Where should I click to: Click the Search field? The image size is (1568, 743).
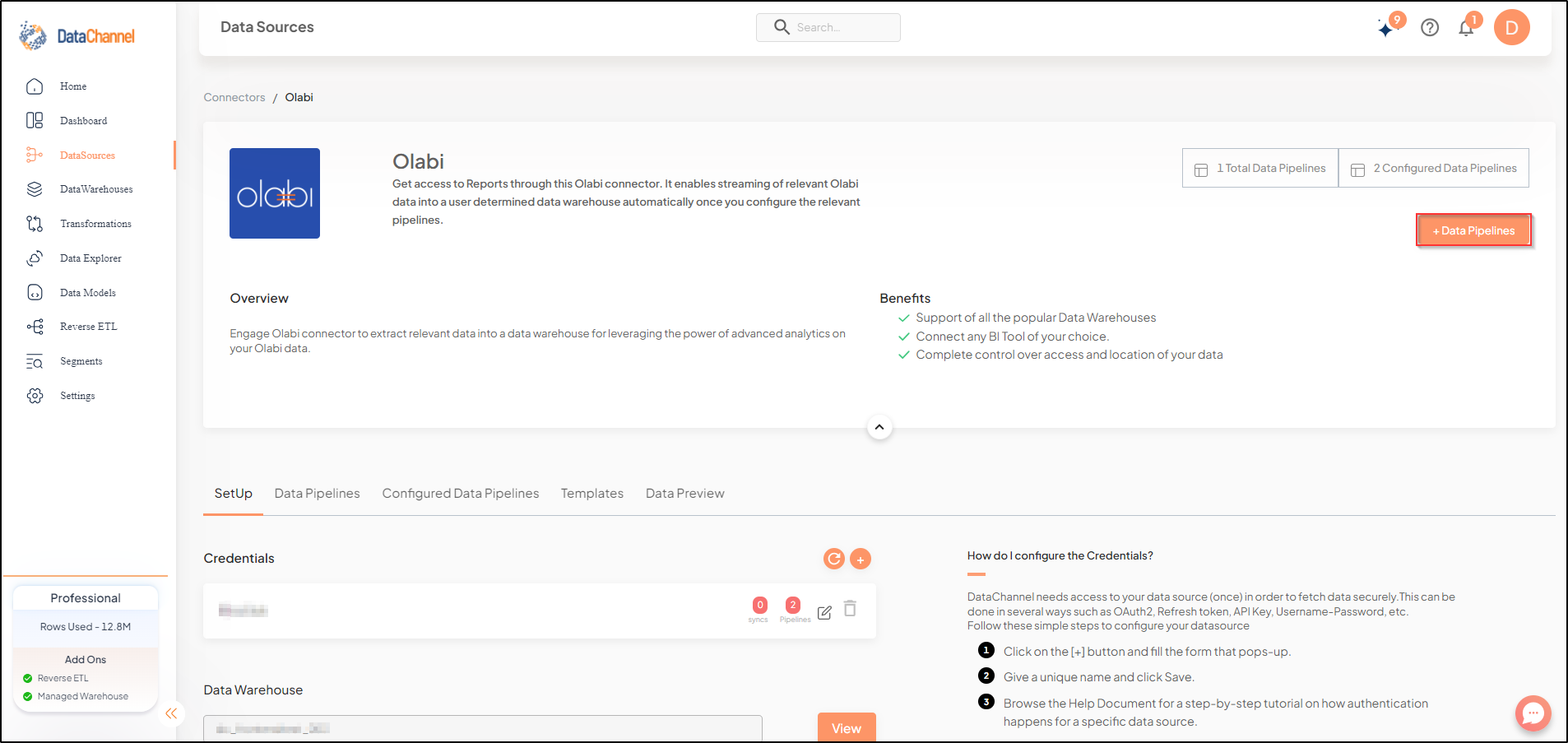(x=828, y=27)
